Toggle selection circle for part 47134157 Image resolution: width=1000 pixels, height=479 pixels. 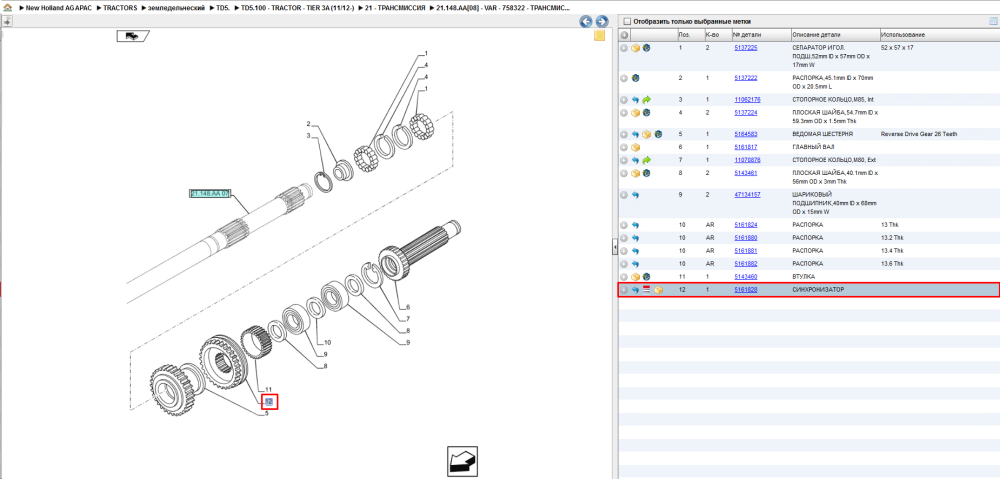point(624,195)
